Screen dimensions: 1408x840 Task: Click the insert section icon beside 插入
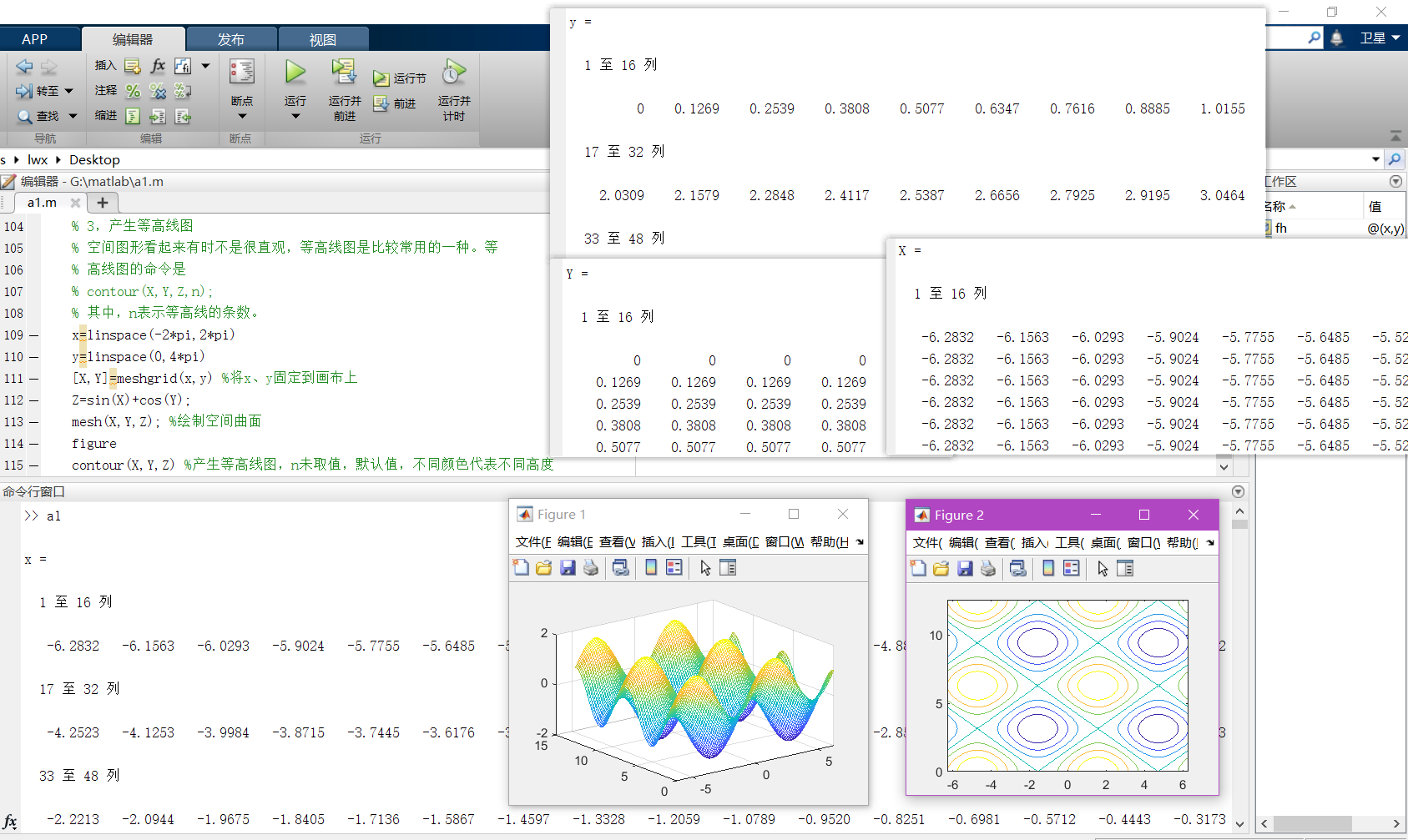pyautogui.click(x=133, y=66)
